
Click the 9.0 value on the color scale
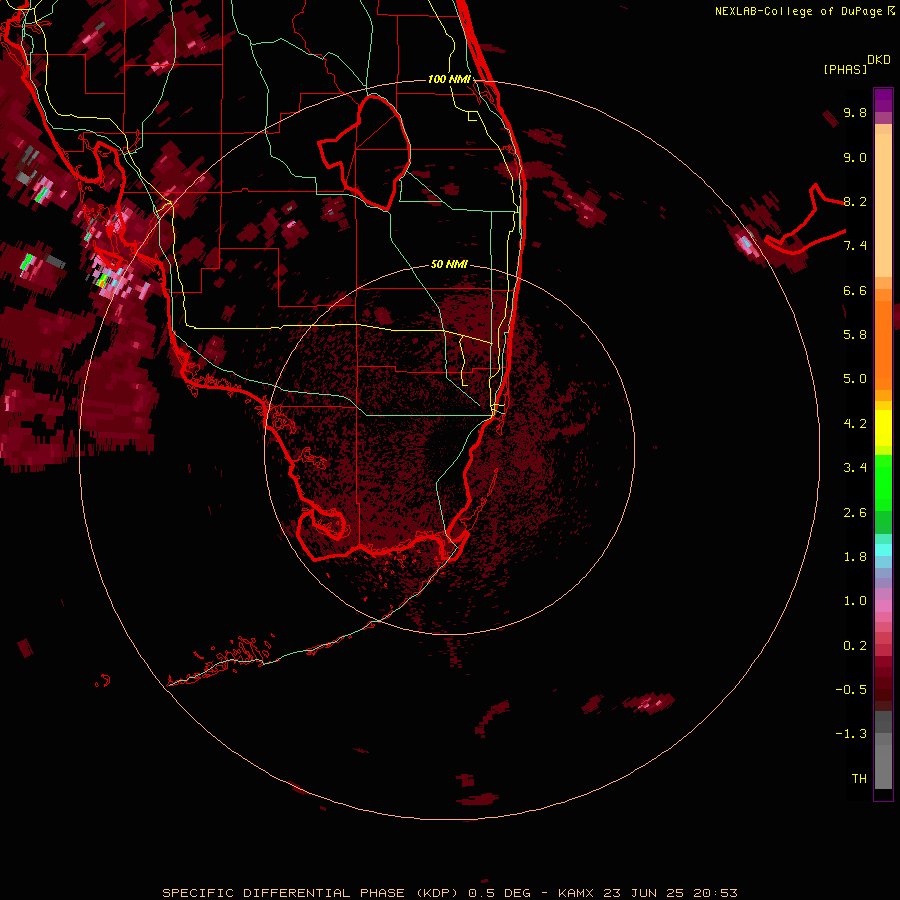pyautogui.click(x=855, y=157)
